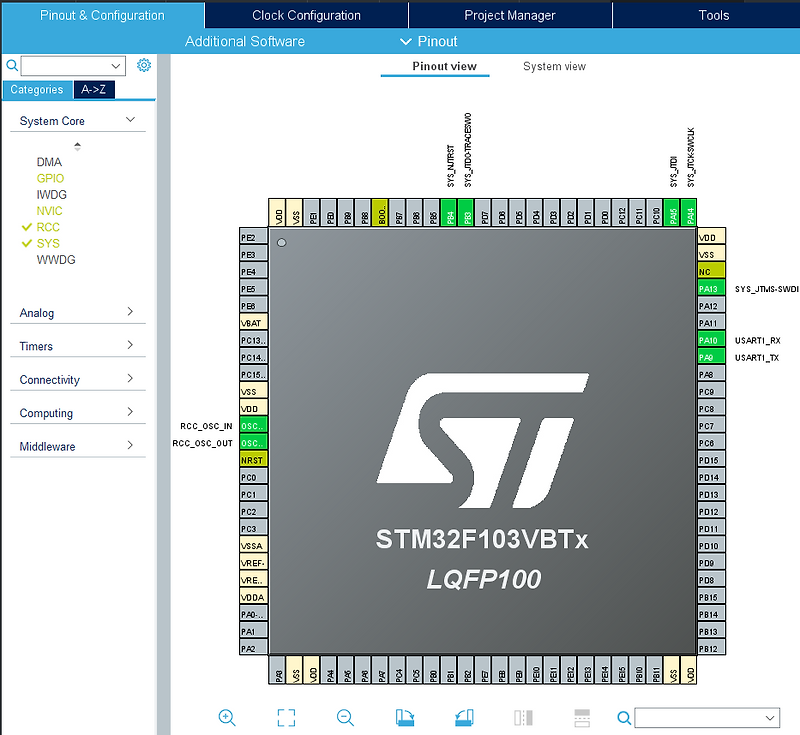Image resolution: width=800 pixels, height=735 pixels.
Task: Open the Project Manager tab
Action: pos(510,15)
